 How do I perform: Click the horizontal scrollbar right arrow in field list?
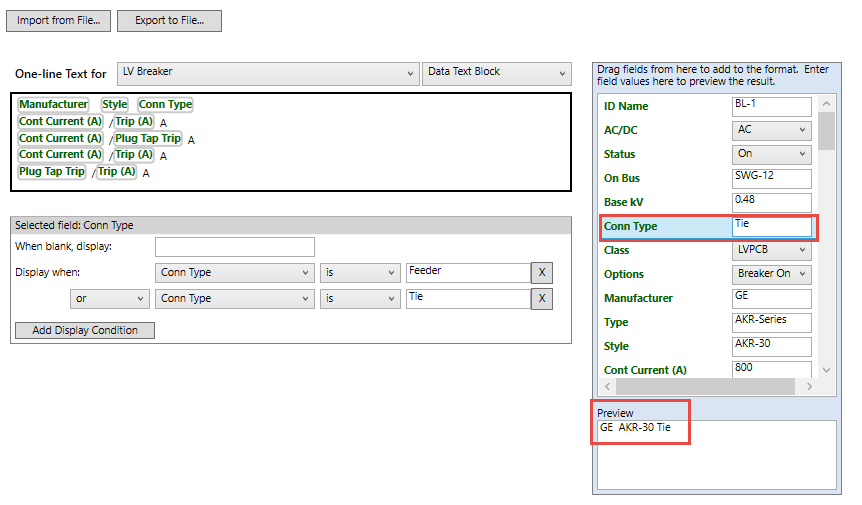click(808, 386)
